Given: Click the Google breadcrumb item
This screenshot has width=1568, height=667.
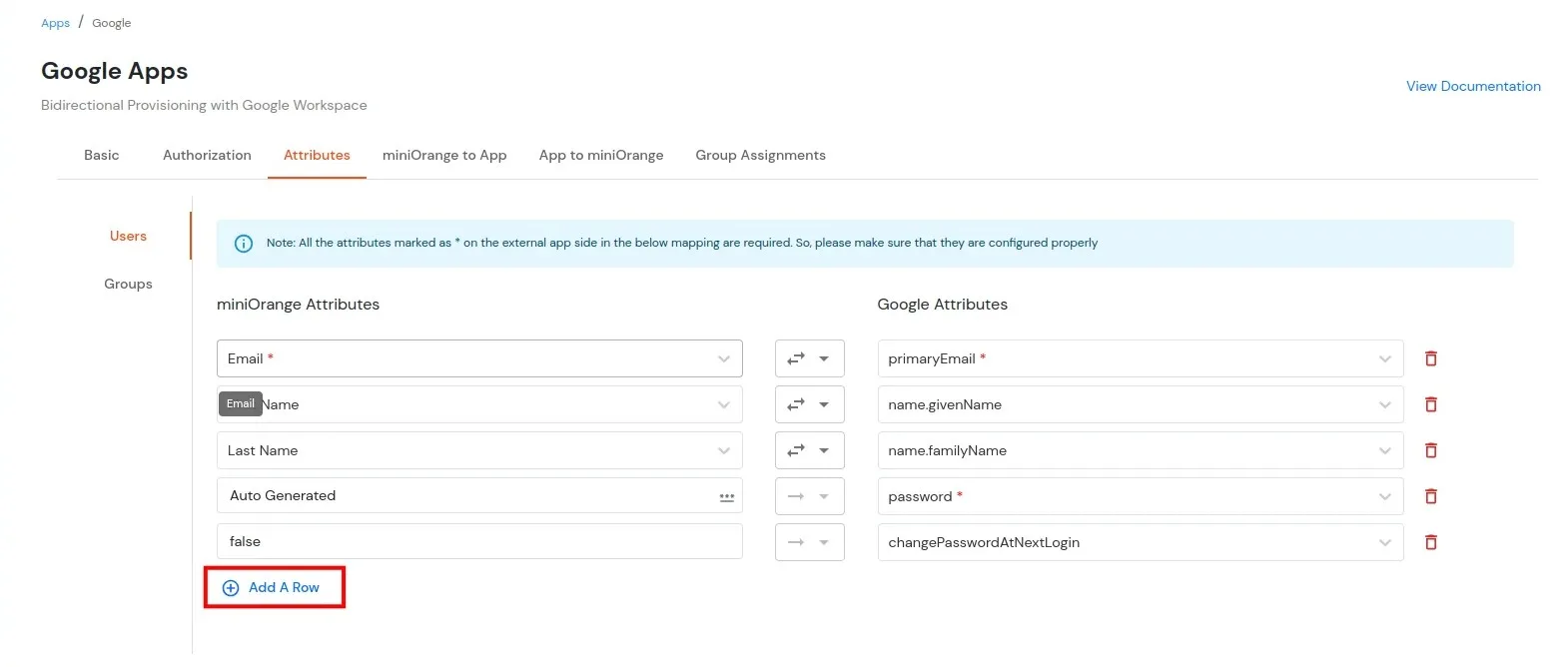Looking at the screenshot, I should 112,23.
